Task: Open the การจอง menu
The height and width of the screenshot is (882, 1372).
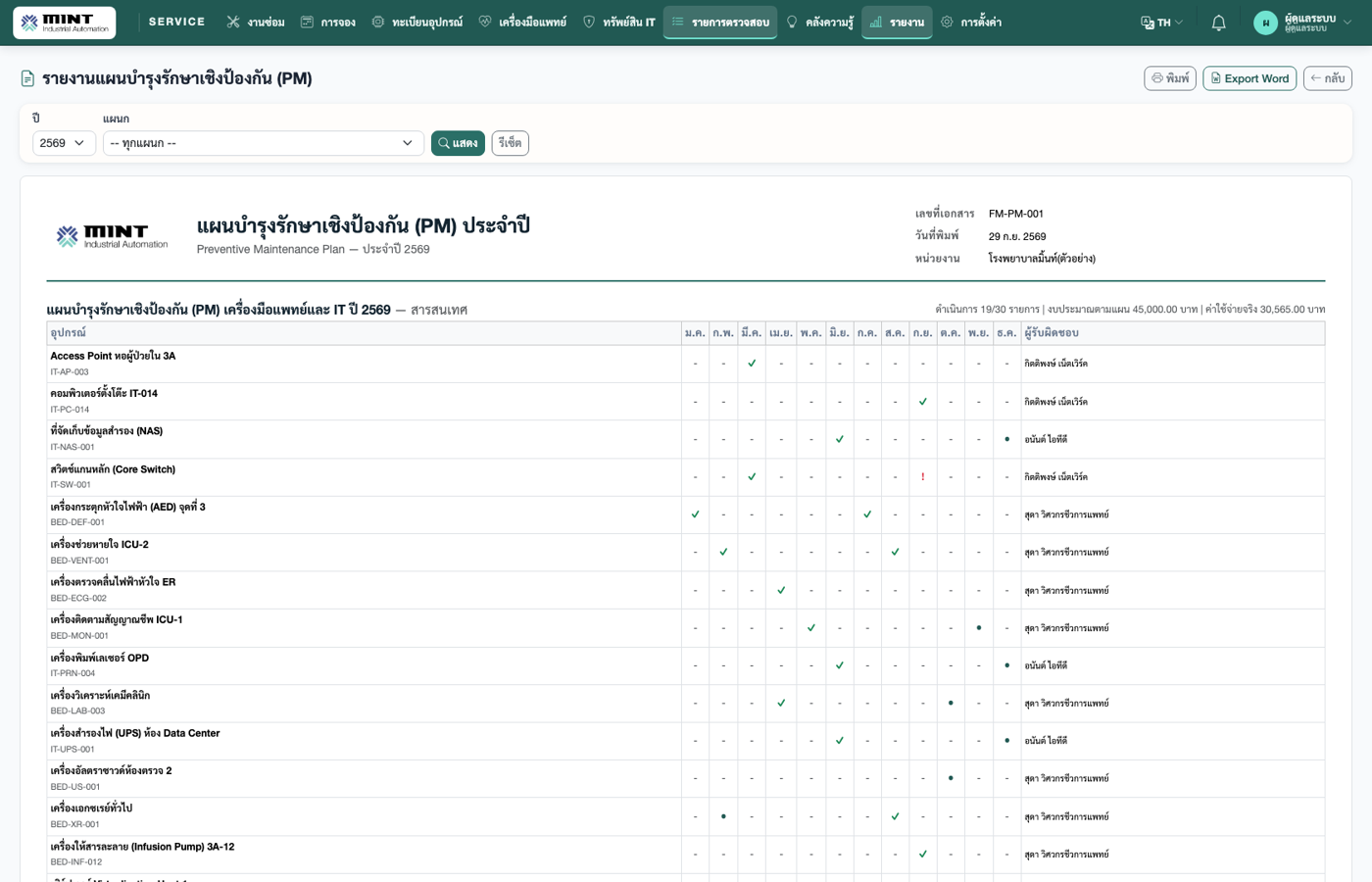Action: tap(327, 22)
